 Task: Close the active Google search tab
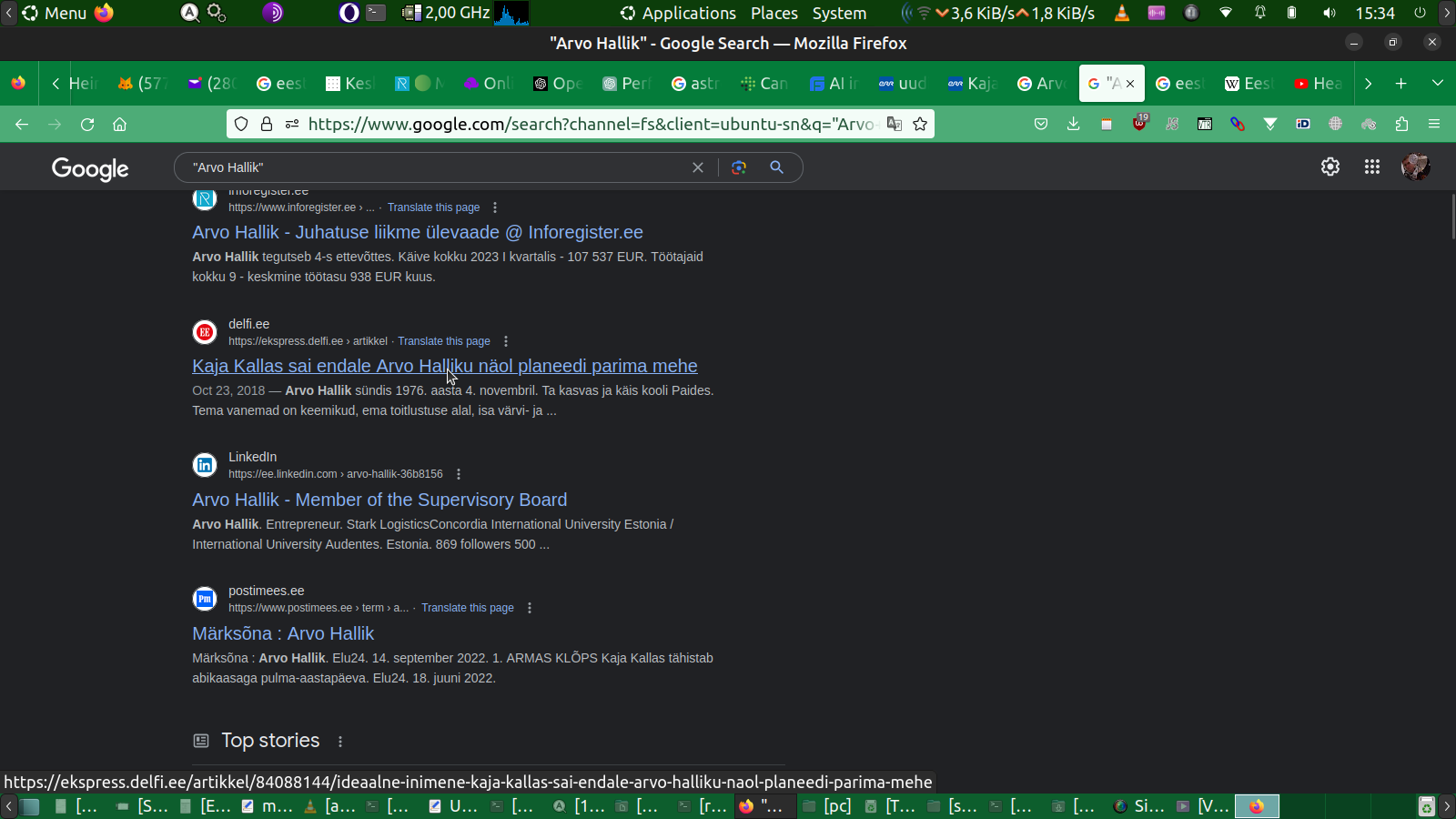(1130, 84)
